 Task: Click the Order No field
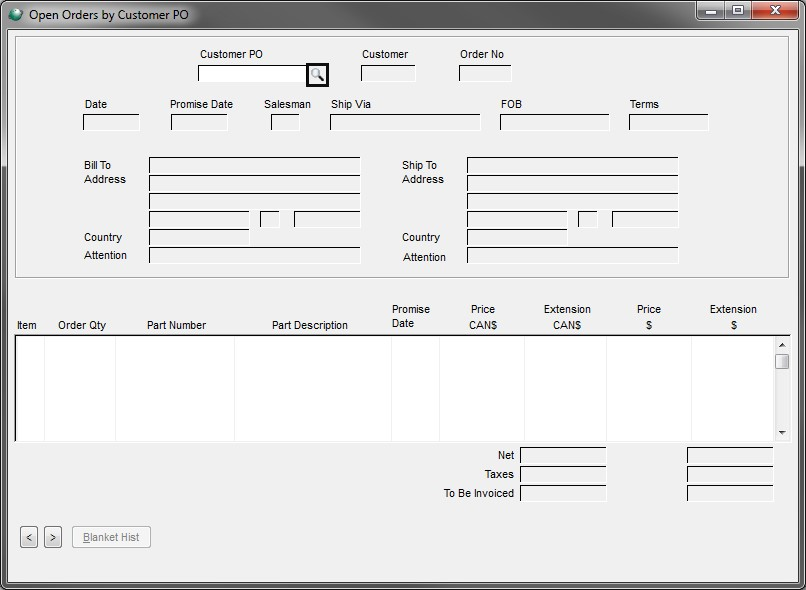coord(485,73)
